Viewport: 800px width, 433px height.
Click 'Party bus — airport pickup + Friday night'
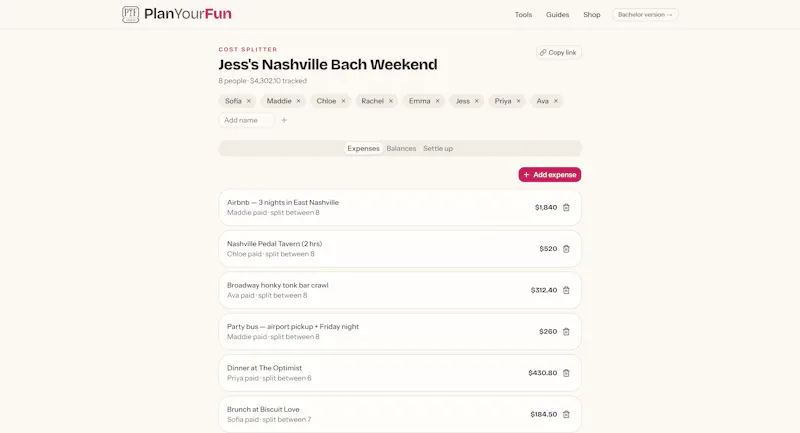(293, 326)
